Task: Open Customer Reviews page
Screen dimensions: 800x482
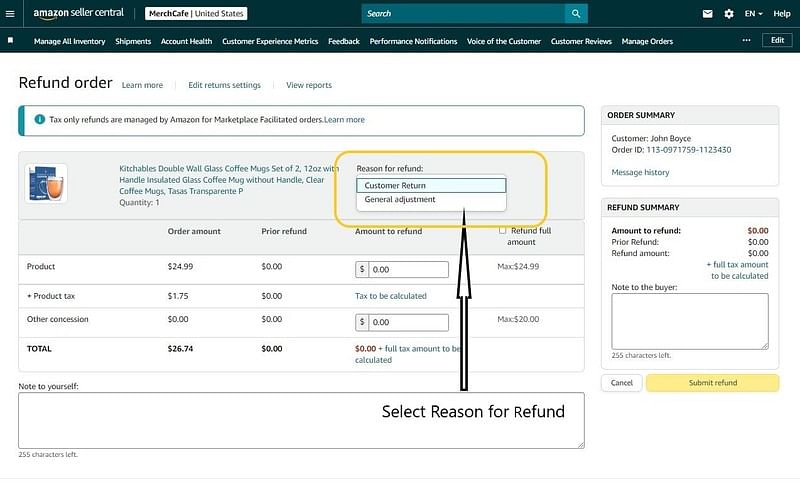Action: coord(581,41)
